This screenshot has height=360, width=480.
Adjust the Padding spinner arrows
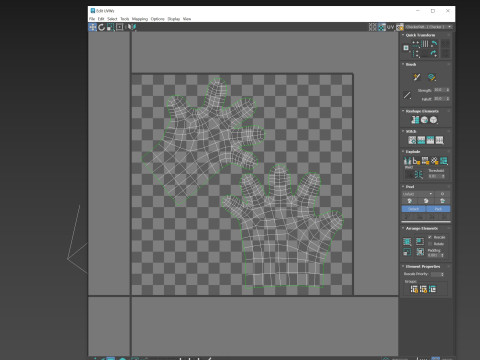442,255
